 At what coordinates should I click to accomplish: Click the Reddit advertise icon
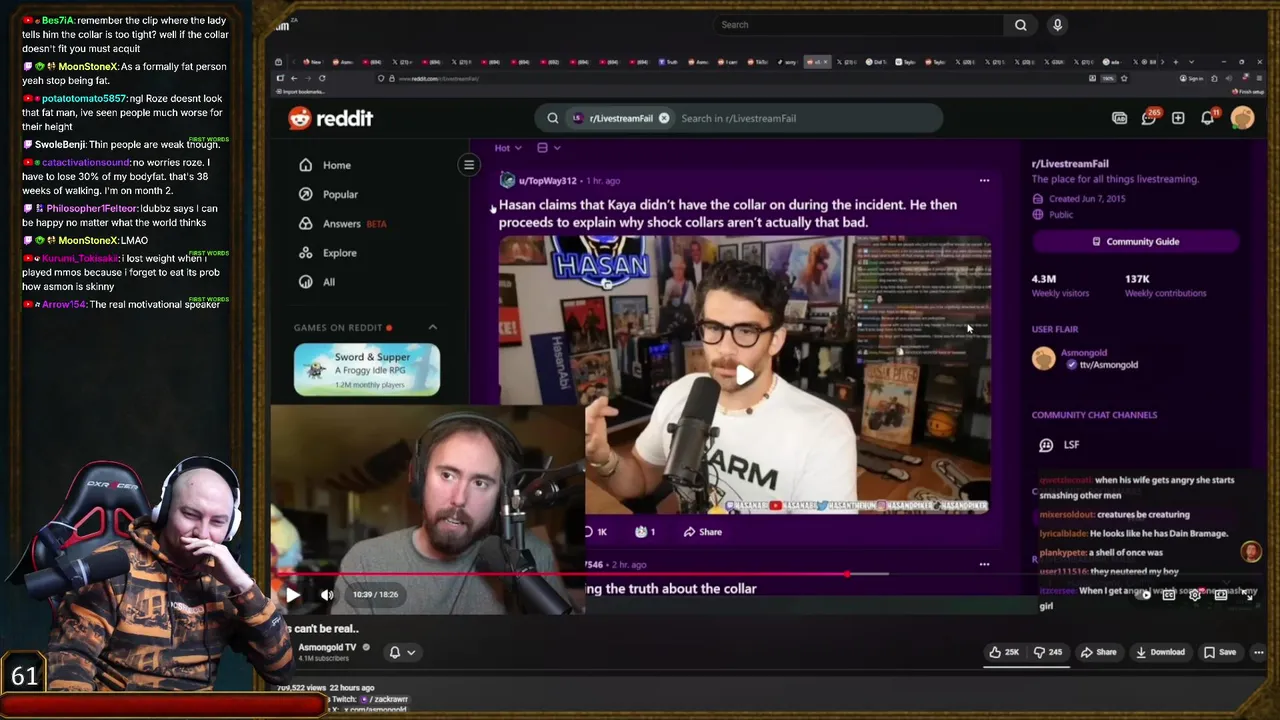pyautogui.click(x=1119, y=118)
